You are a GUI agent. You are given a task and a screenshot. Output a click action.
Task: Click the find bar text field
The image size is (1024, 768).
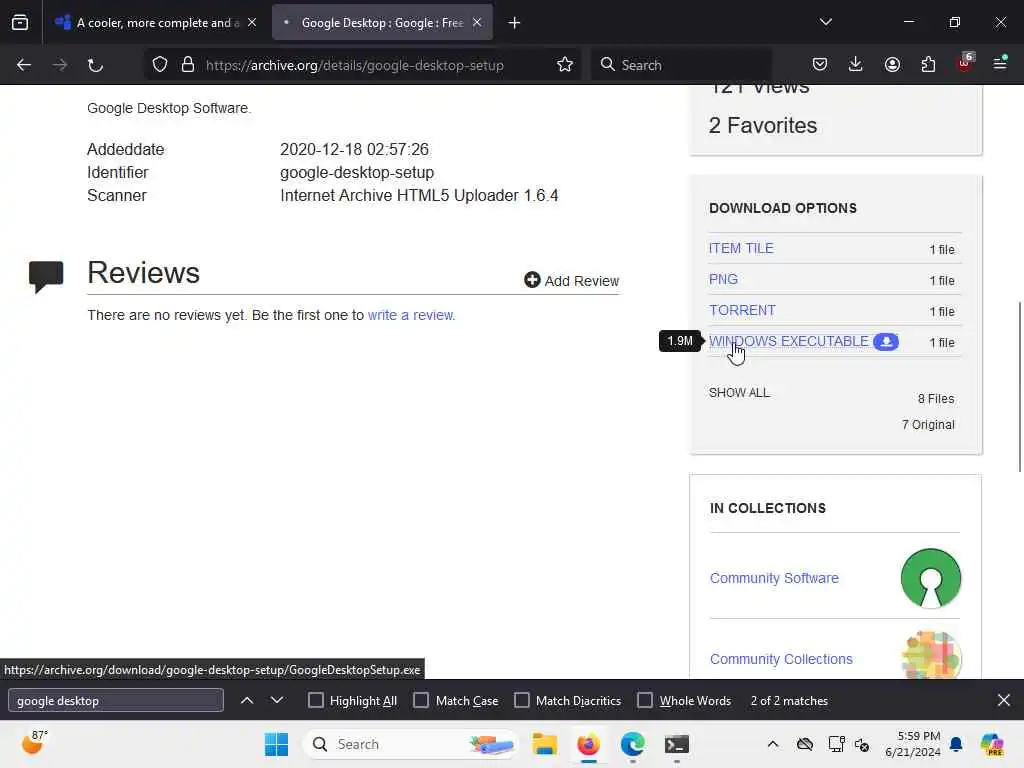[116, 701]
